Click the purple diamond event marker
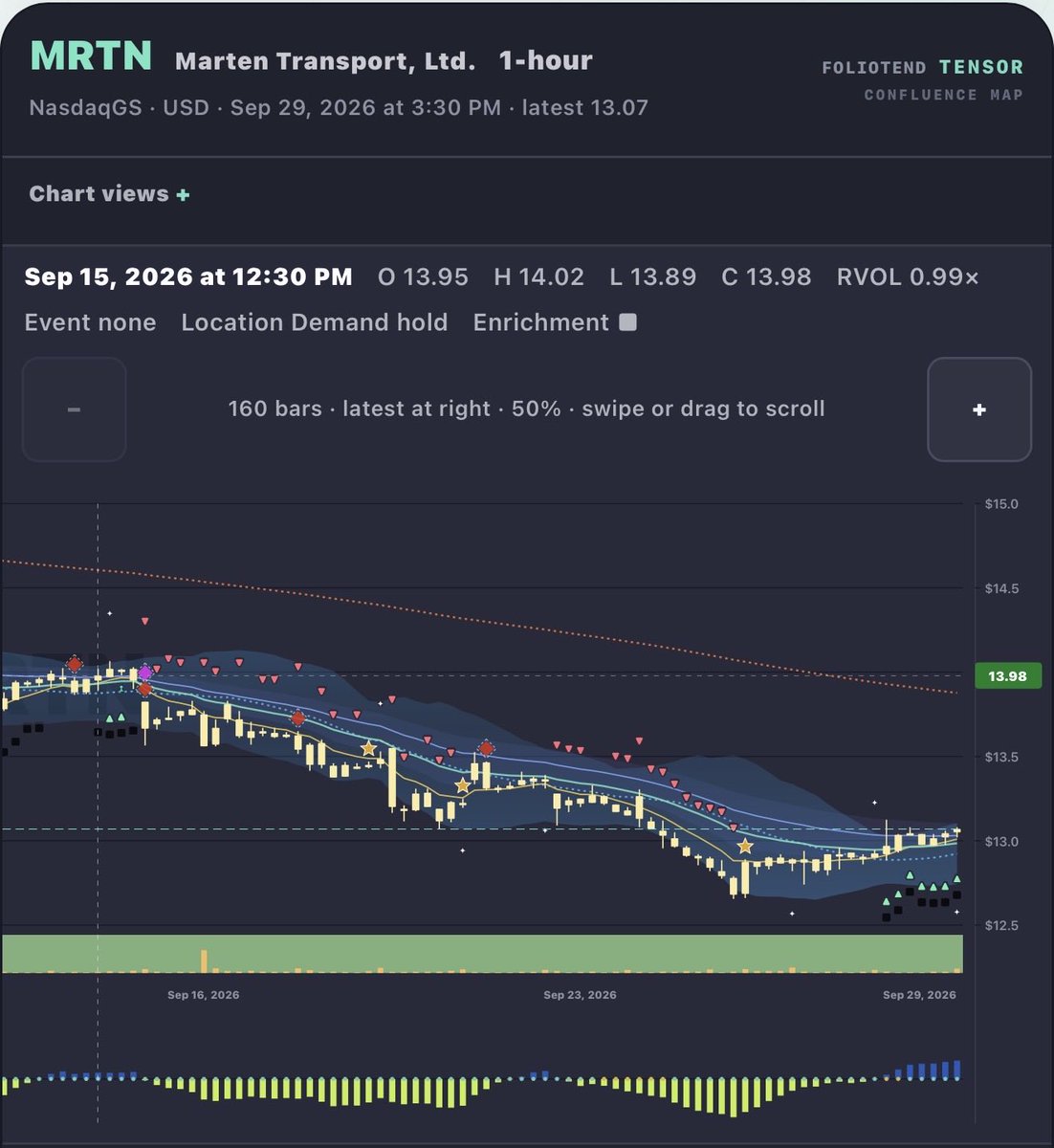Screen dimensions: 1054x1148 145,673
